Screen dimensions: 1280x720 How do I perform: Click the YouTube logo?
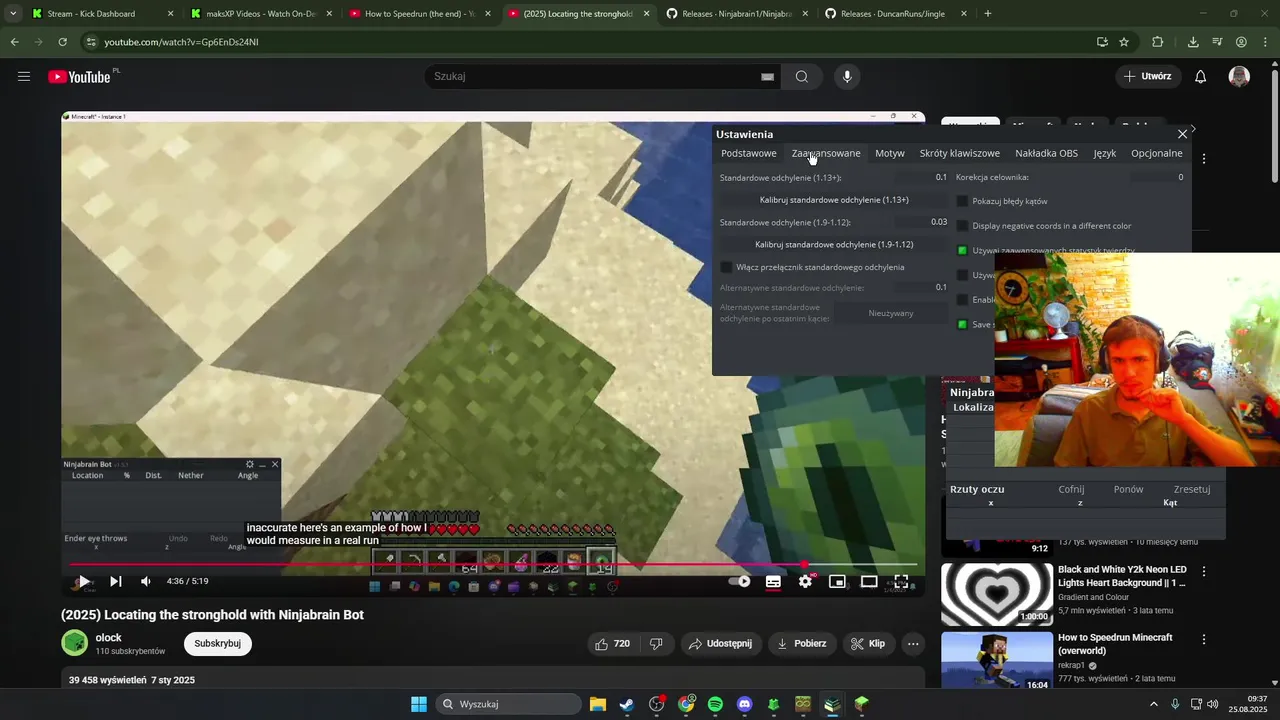(80, 77)
